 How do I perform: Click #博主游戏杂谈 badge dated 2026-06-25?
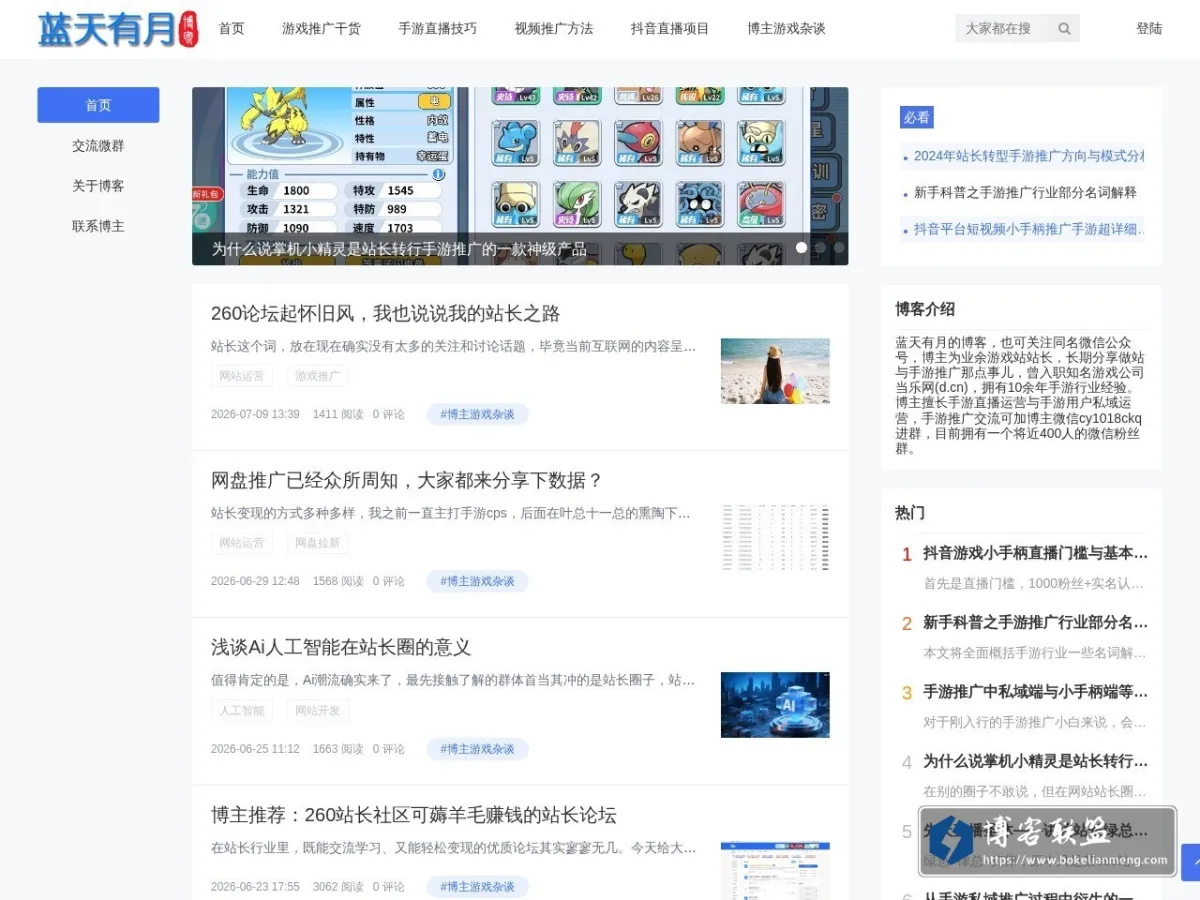click(x=477, y=749)
